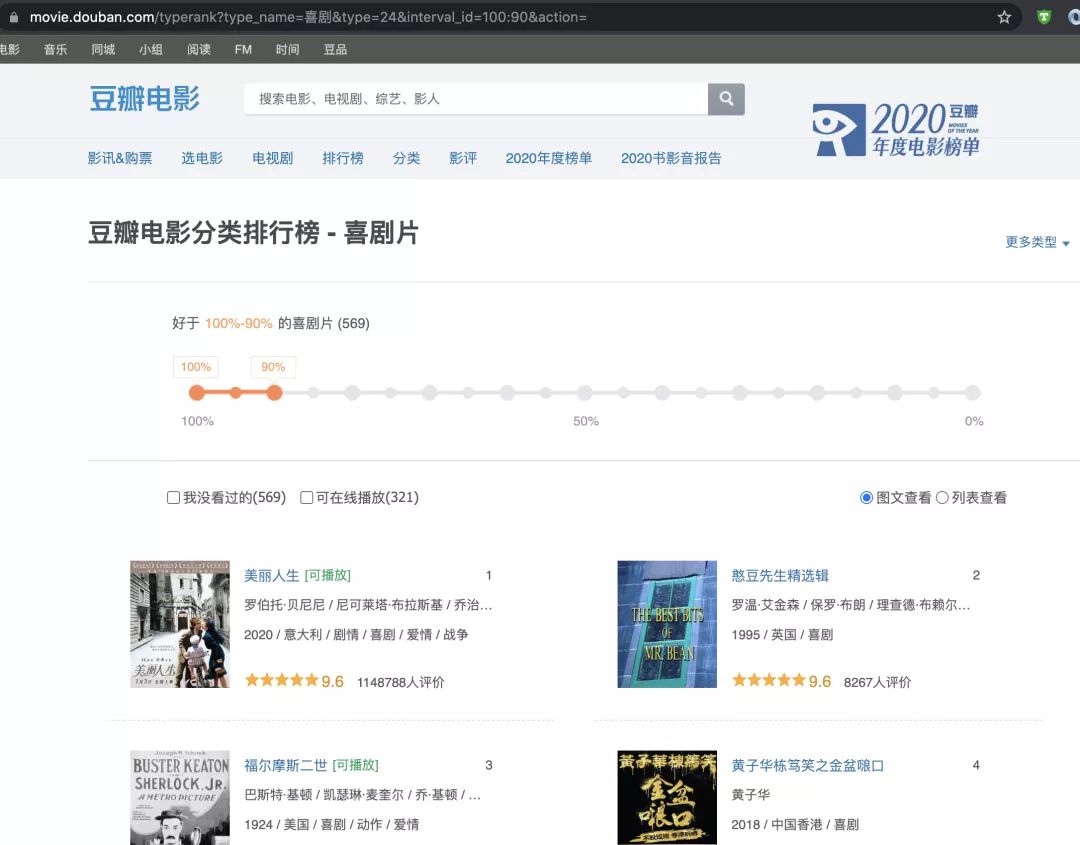Go to 音乐 in top bar
Viewport: 1080px width, 845px height.
tap(56, 50)
